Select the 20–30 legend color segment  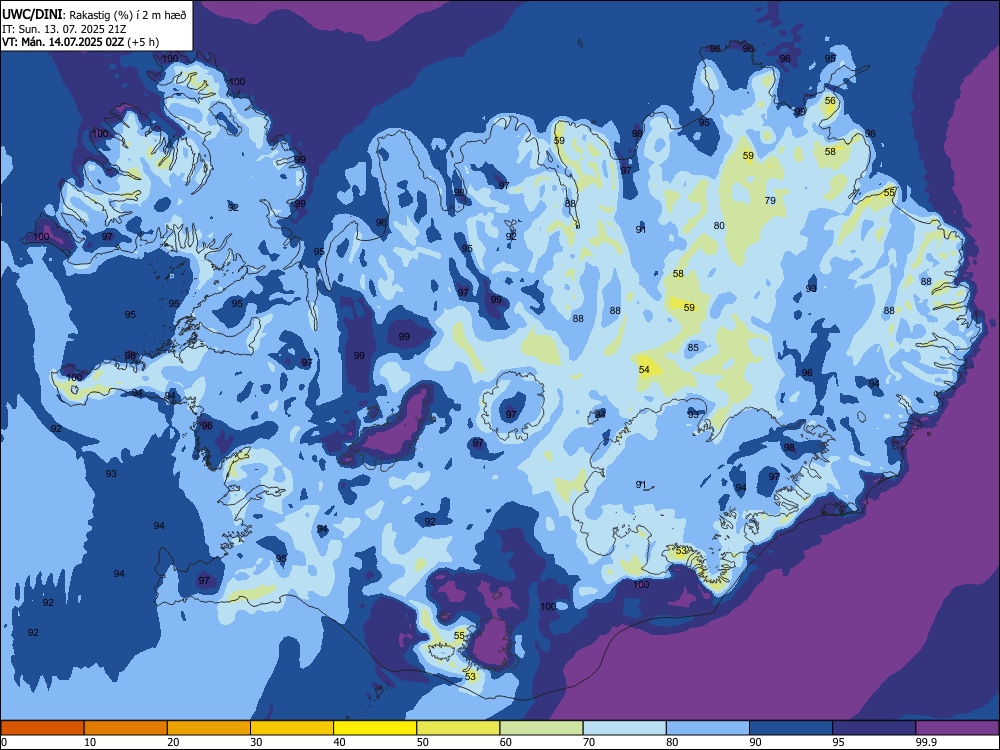coord(209,728)
